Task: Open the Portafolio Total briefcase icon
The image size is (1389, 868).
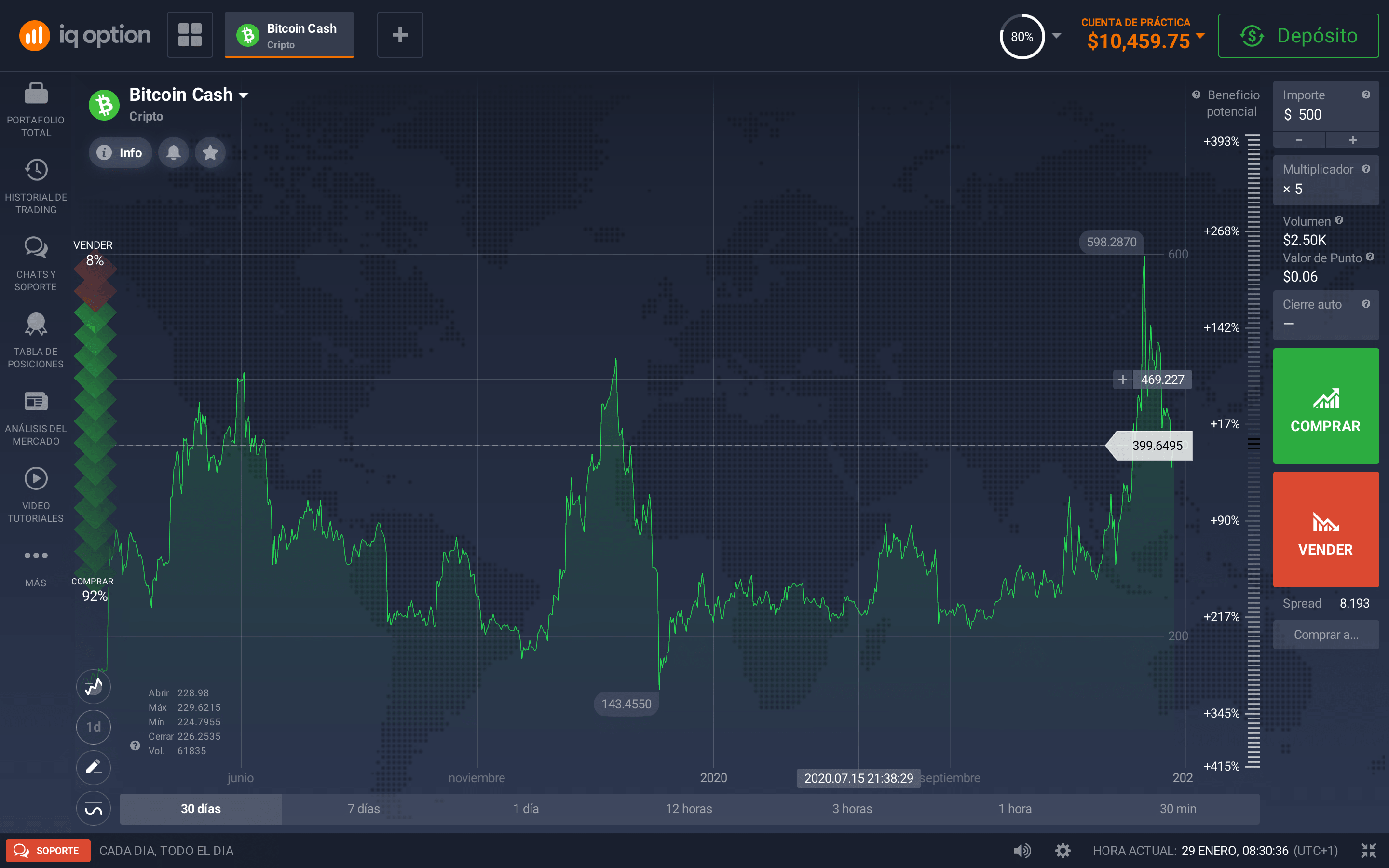Action: 36,94
